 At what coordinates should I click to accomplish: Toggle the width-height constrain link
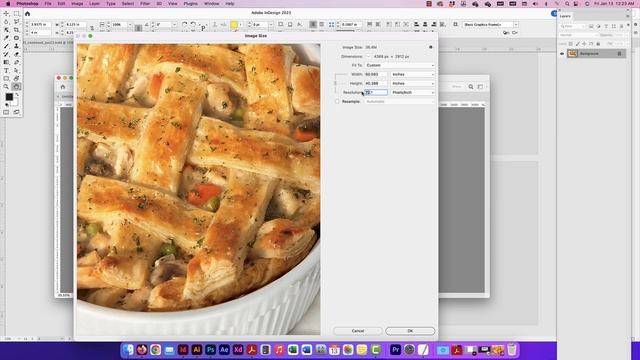point(336,83)
